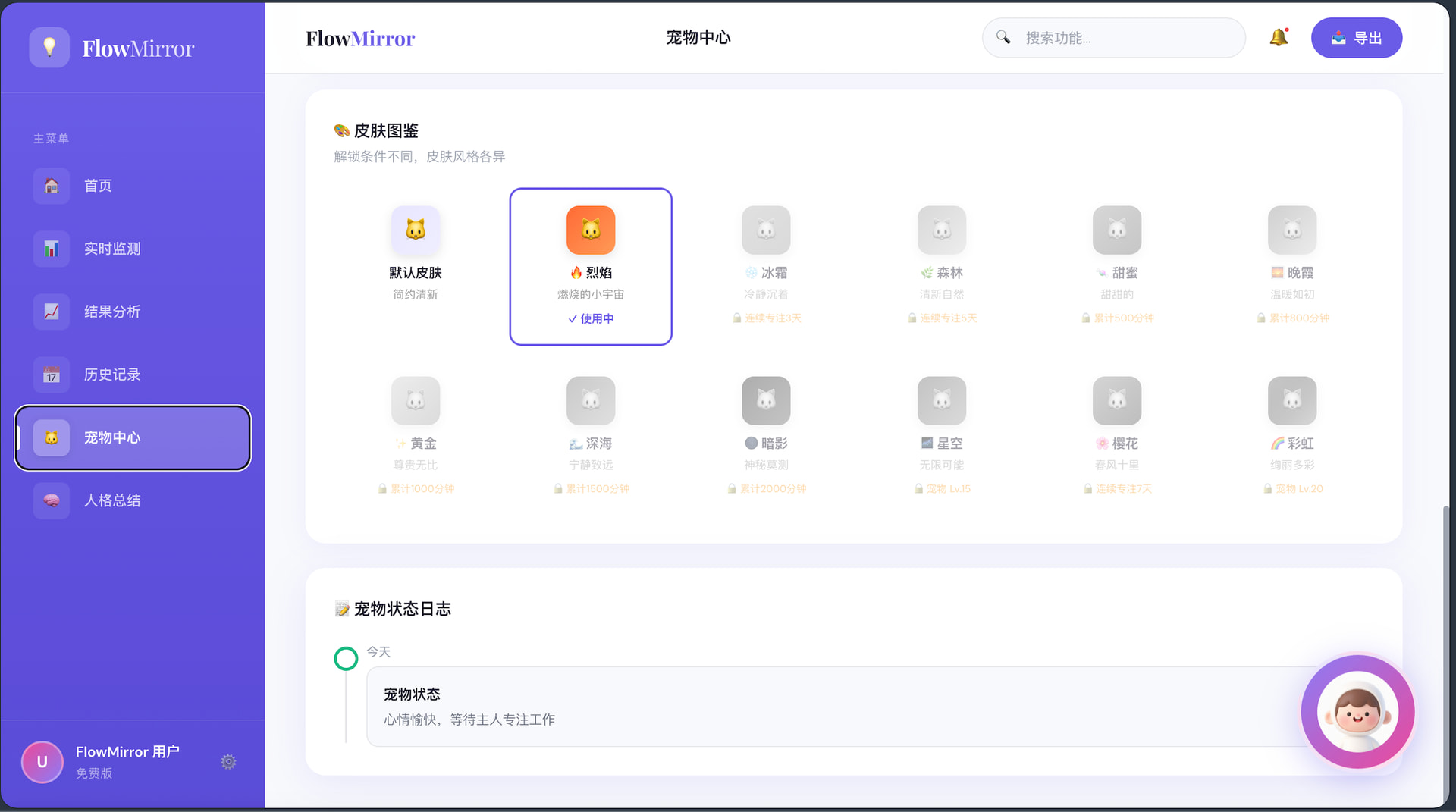
Task: Select the 默认皮肤 cat skin icon
Action: click(415, 230)
